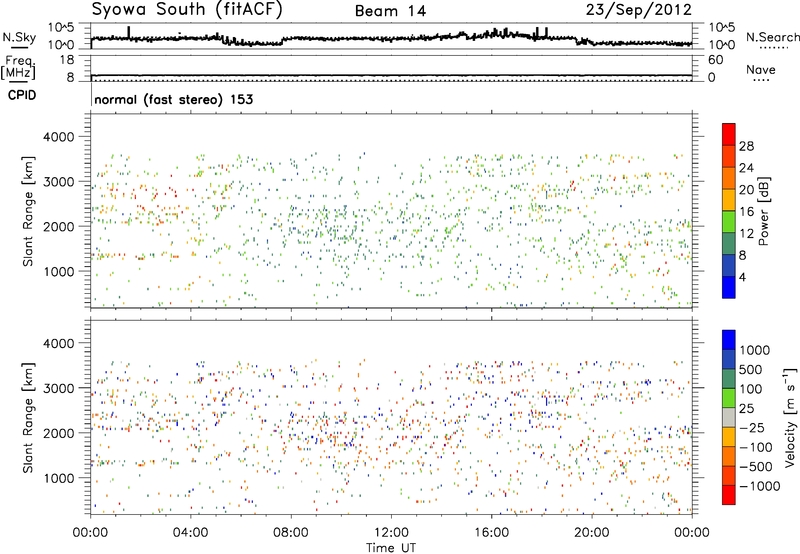Click the '16:00' time axis label
This screenshot has height=554, width=800.
tap(491, 533)
